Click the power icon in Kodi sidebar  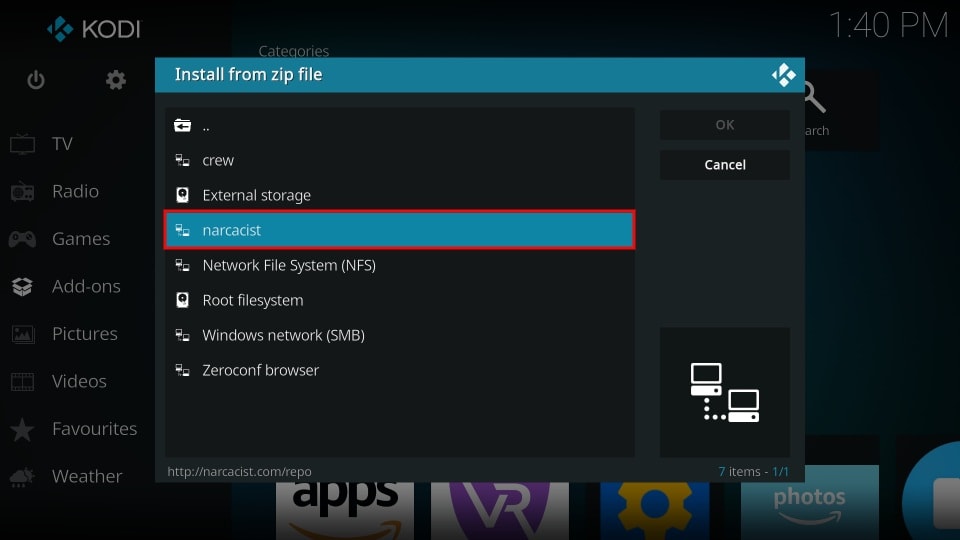point(36,80)
